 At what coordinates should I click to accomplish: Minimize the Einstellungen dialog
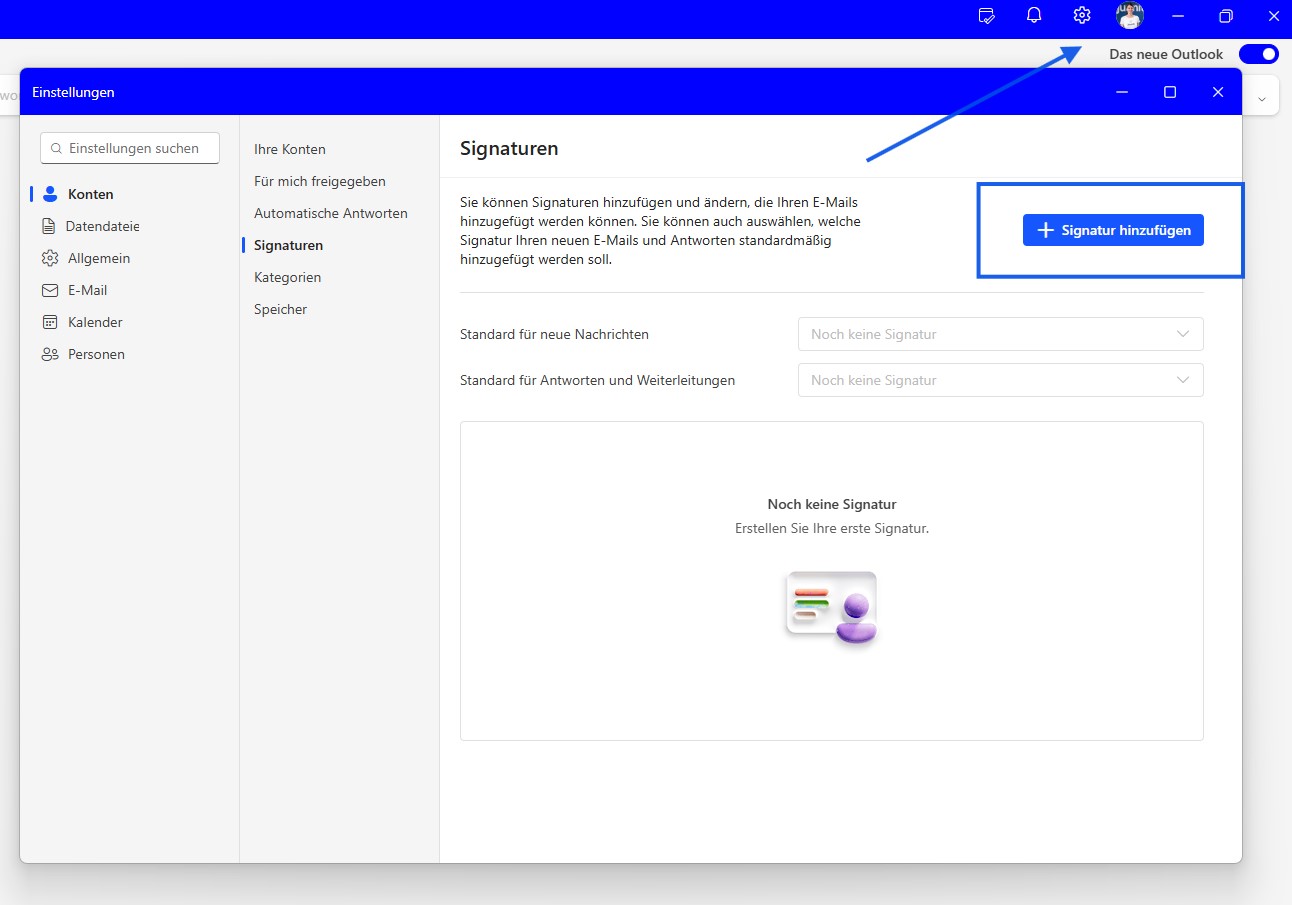pyautogui.click(x=1122, y=92)
